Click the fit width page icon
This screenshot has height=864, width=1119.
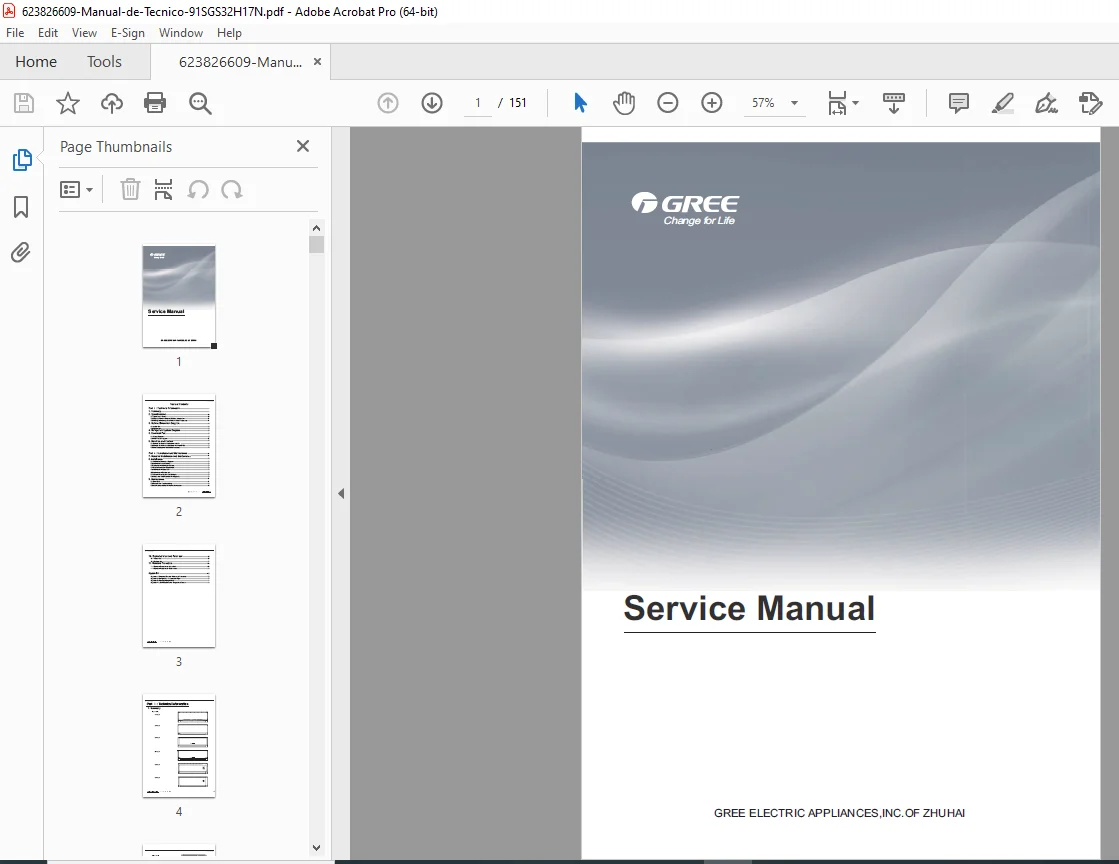(837, 103)
